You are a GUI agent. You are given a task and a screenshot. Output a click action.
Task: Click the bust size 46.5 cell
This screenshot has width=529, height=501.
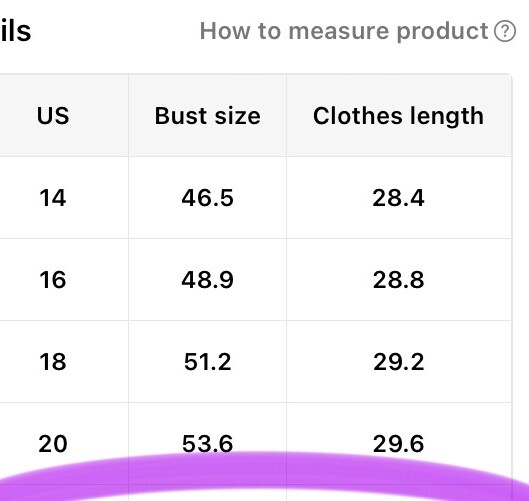(x=207, y=198)
